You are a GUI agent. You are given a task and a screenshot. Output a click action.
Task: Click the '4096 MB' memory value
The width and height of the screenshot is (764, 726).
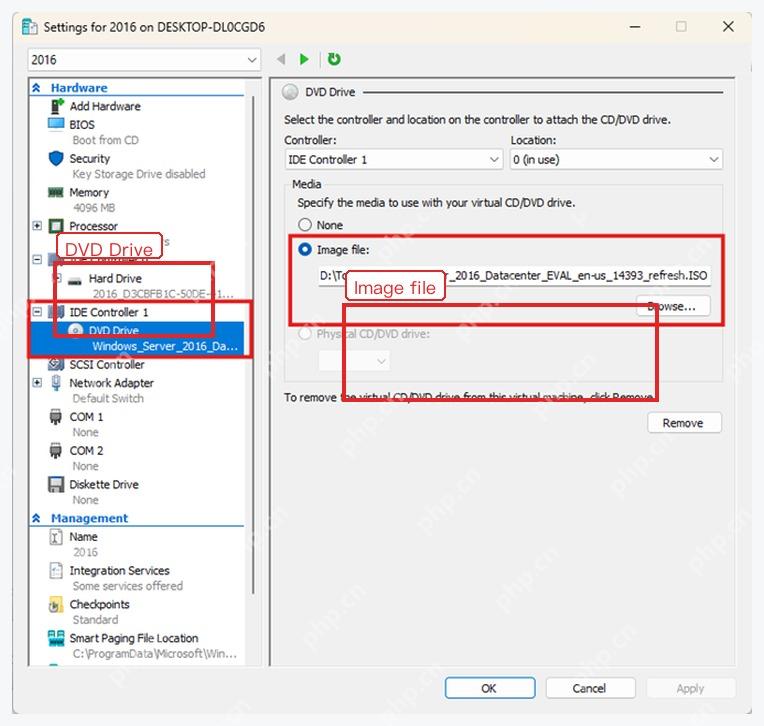[94, 208]
